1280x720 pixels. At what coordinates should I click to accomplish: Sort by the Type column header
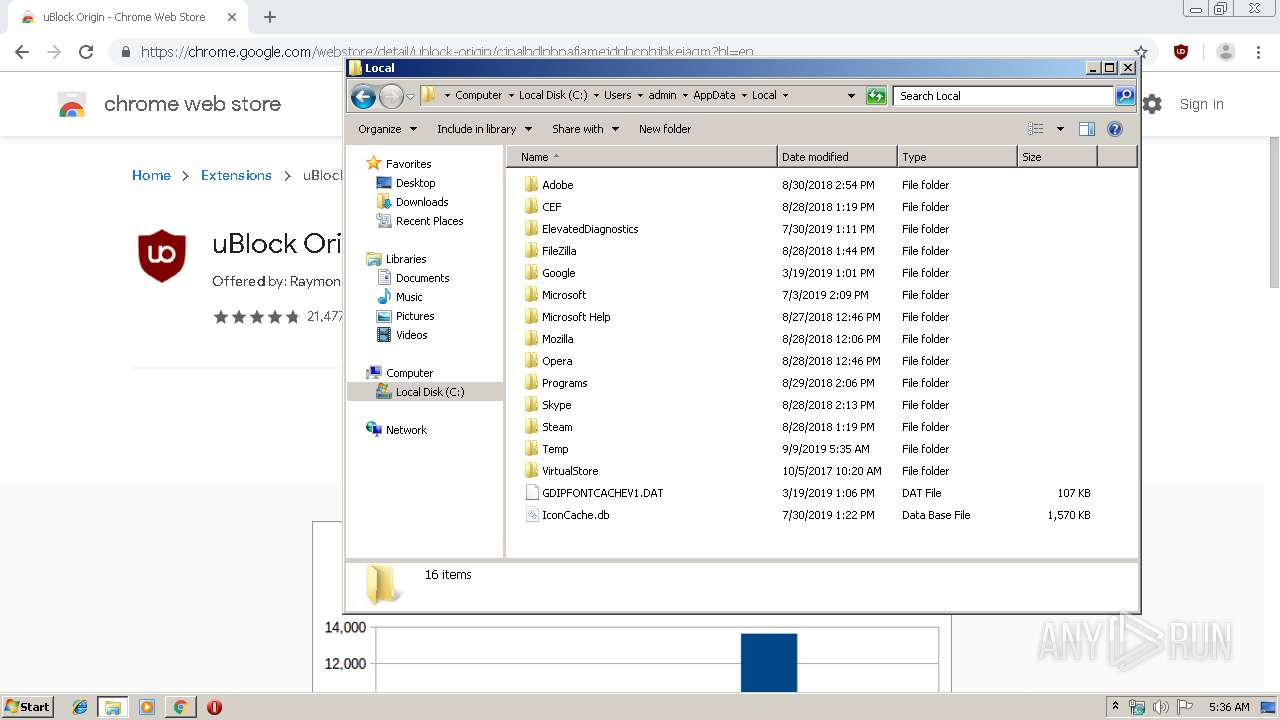click(957, 157)
